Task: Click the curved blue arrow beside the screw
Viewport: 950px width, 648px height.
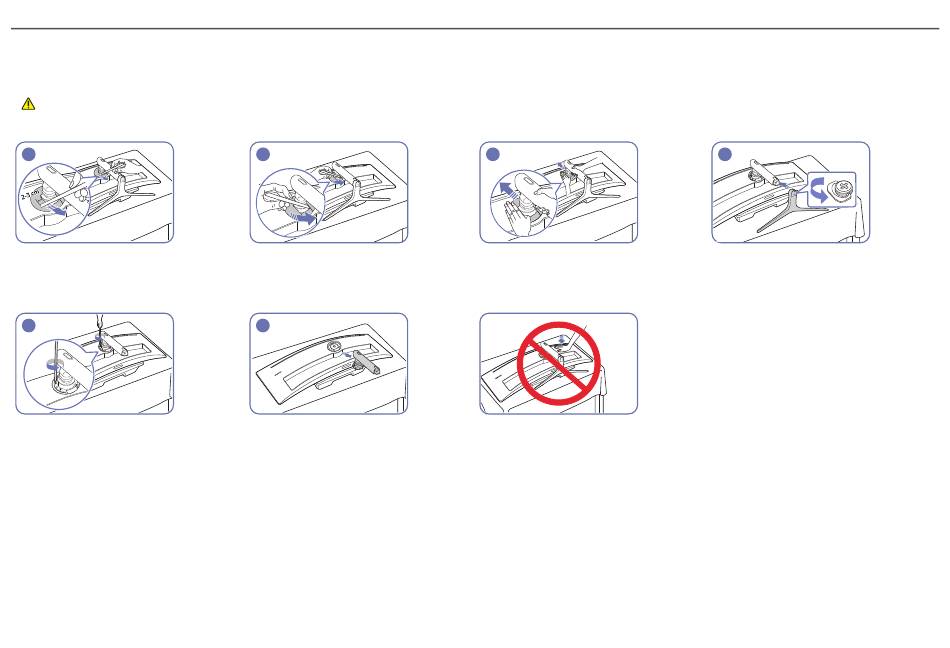Action: click(819, 190)
